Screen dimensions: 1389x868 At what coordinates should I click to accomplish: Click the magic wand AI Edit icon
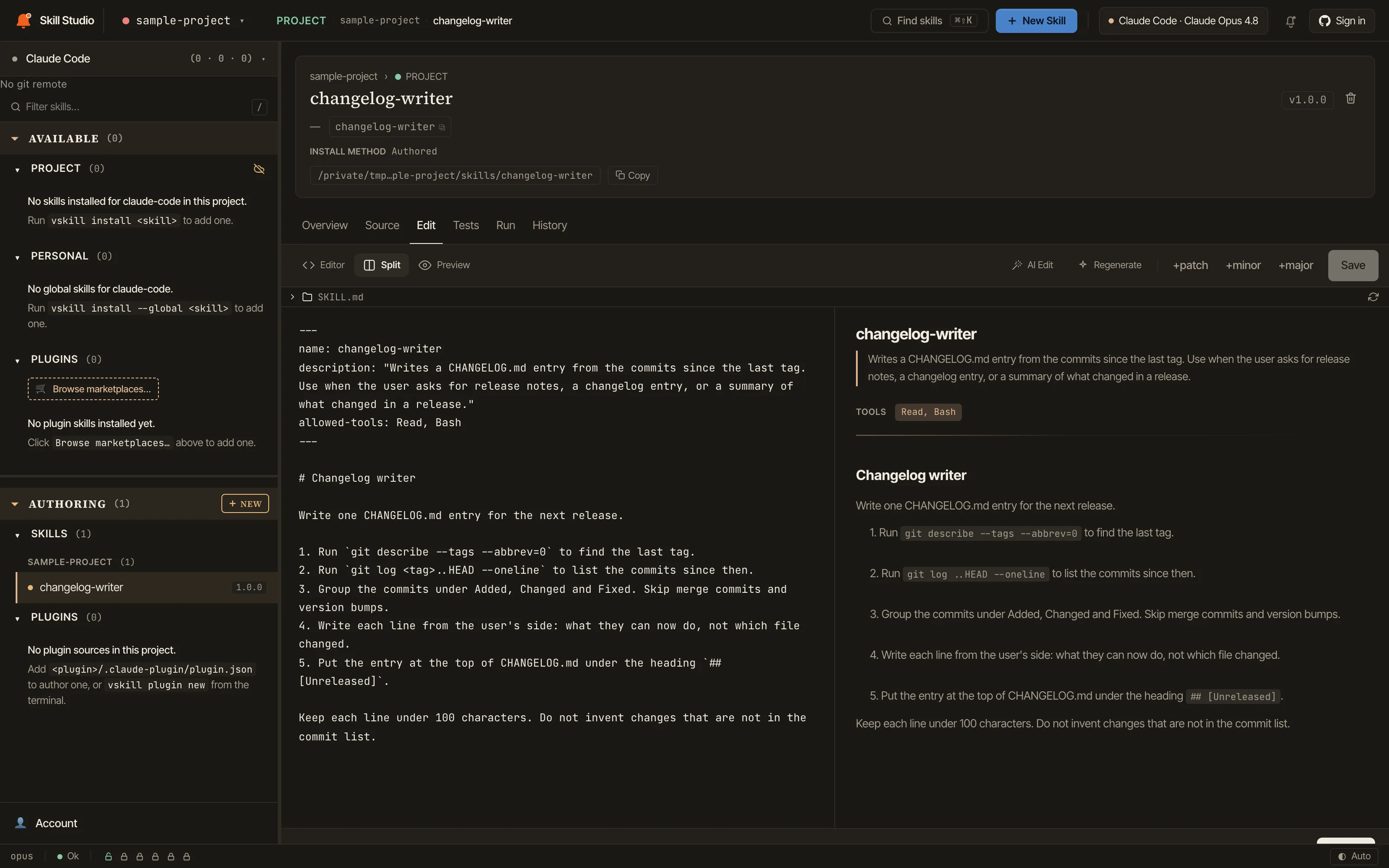click(x=1017, y=265)
